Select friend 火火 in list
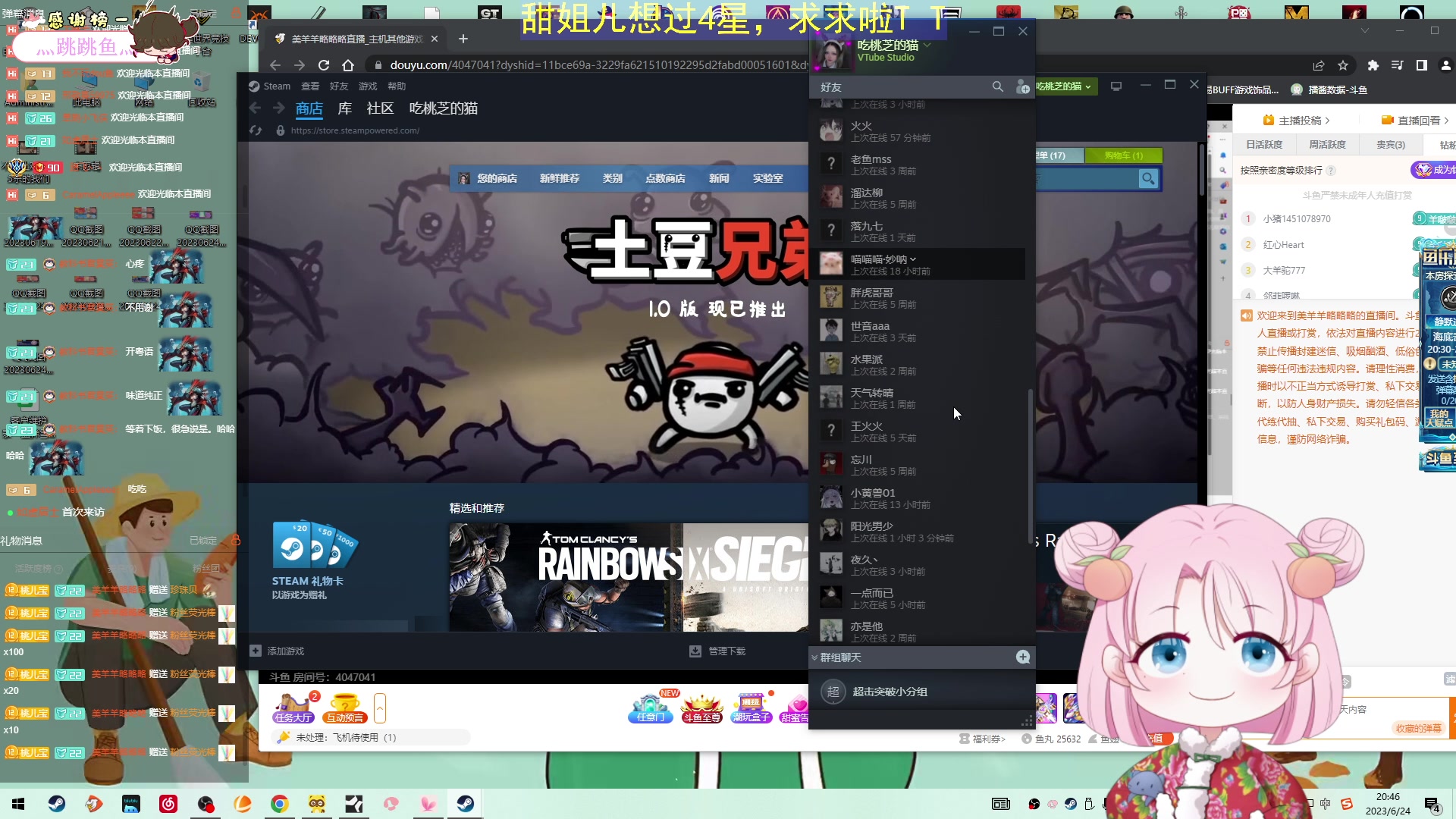1456x819 pixels. 918,131
